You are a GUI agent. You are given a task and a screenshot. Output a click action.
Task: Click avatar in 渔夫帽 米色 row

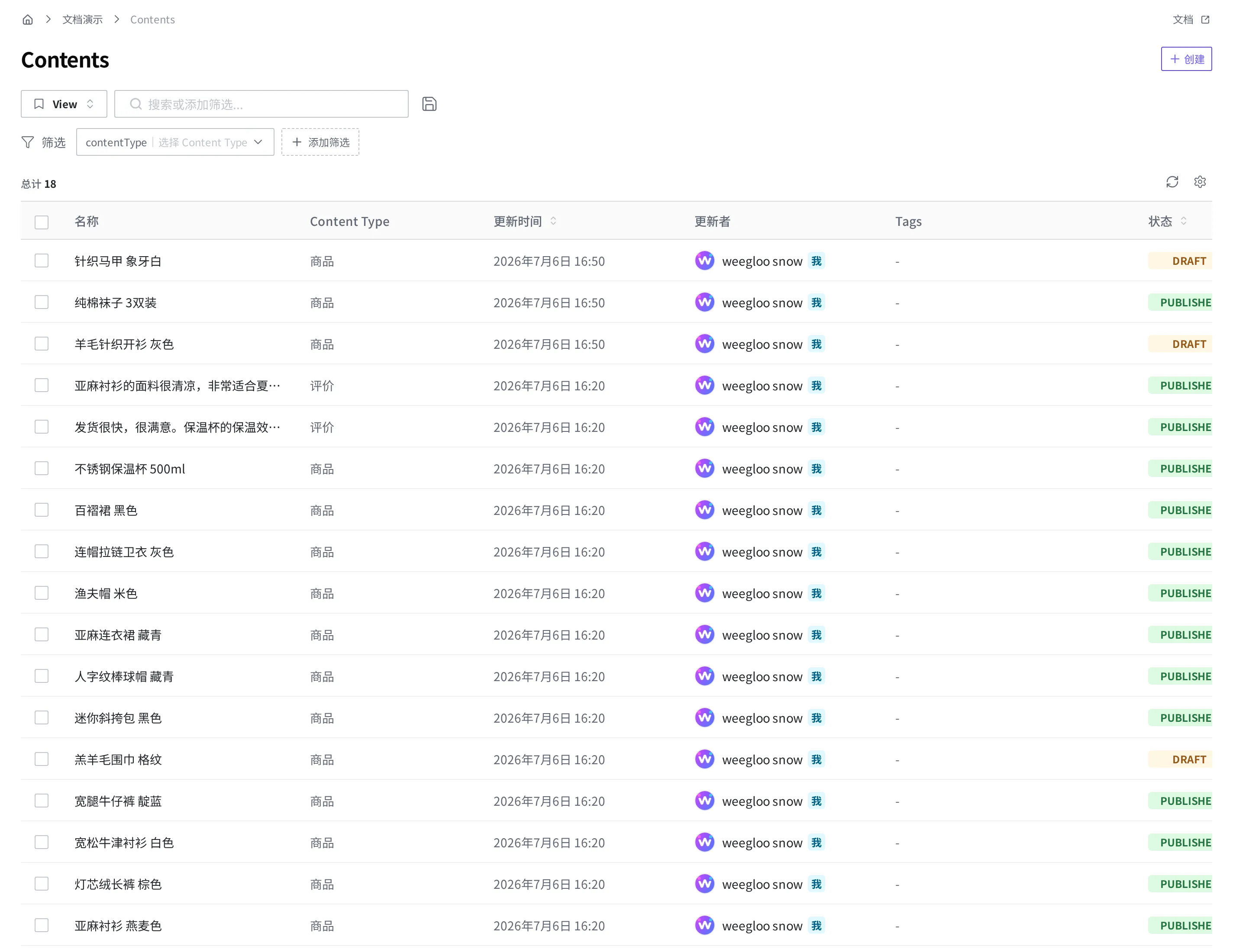click(704, 593)
